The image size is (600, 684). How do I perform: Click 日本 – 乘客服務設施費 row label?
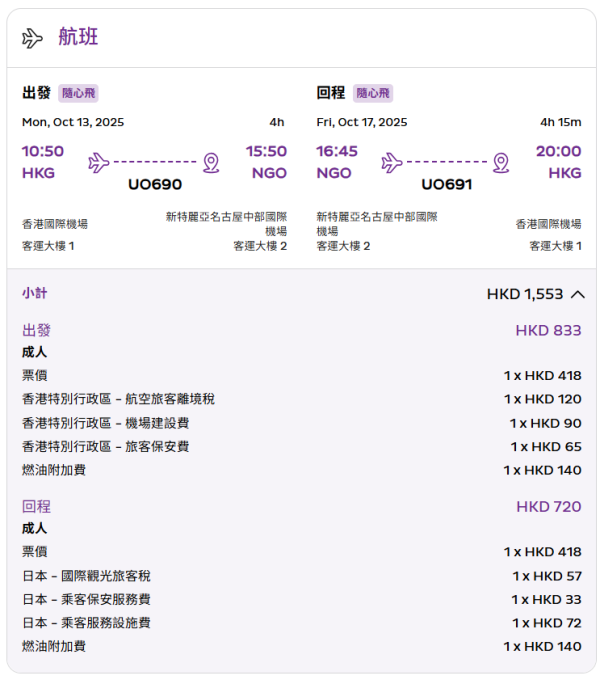(86, 623)
